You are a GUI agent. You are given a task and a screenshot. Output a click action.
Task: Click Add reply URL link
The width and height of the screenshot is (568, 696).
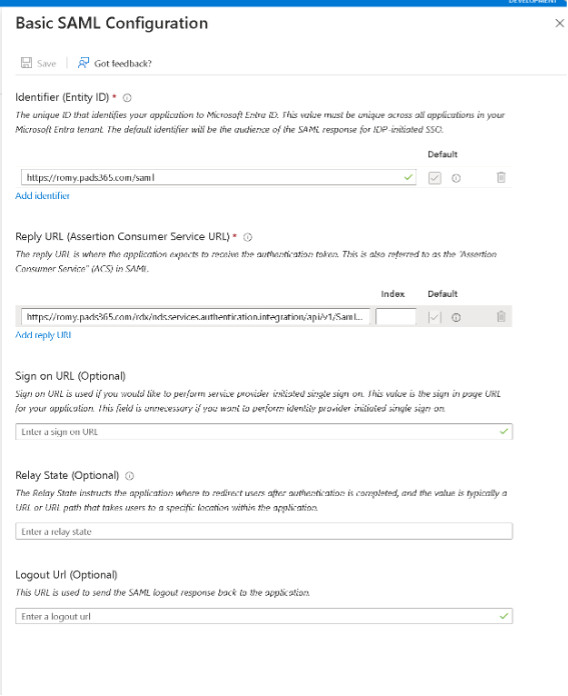point(43,335)
